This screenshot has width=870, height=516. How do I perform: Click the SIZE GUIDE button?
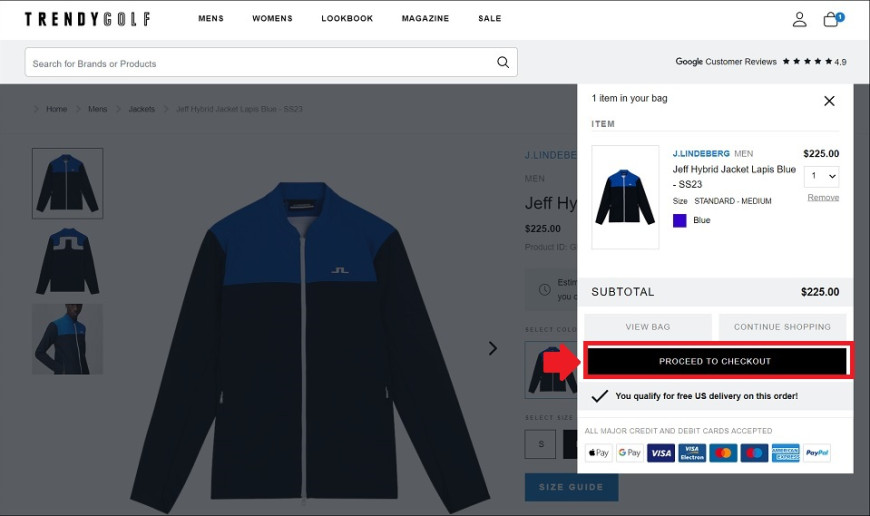[571, 487]
